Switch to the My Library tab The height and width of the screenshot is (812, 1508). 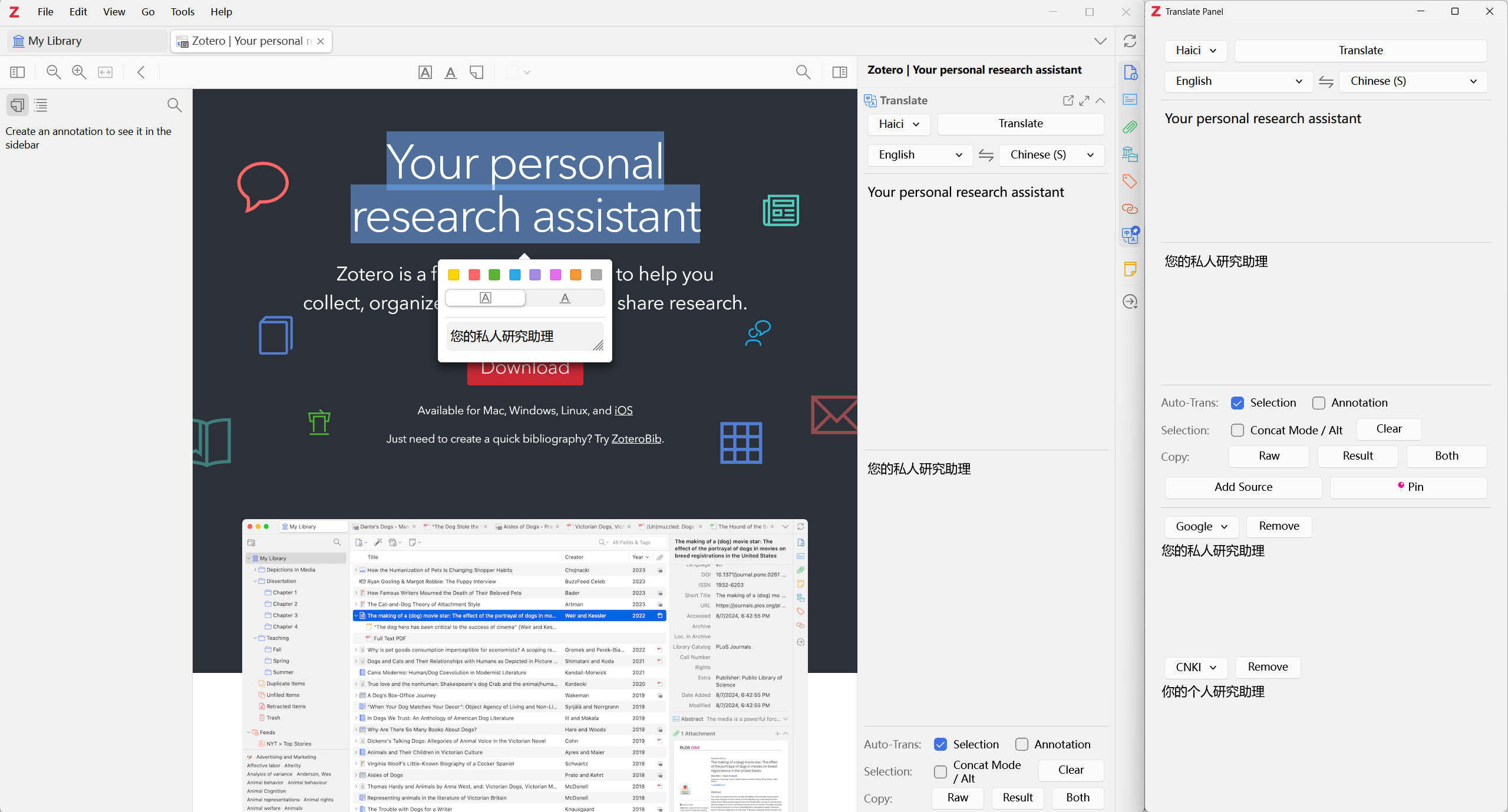[x=55, y=41]
